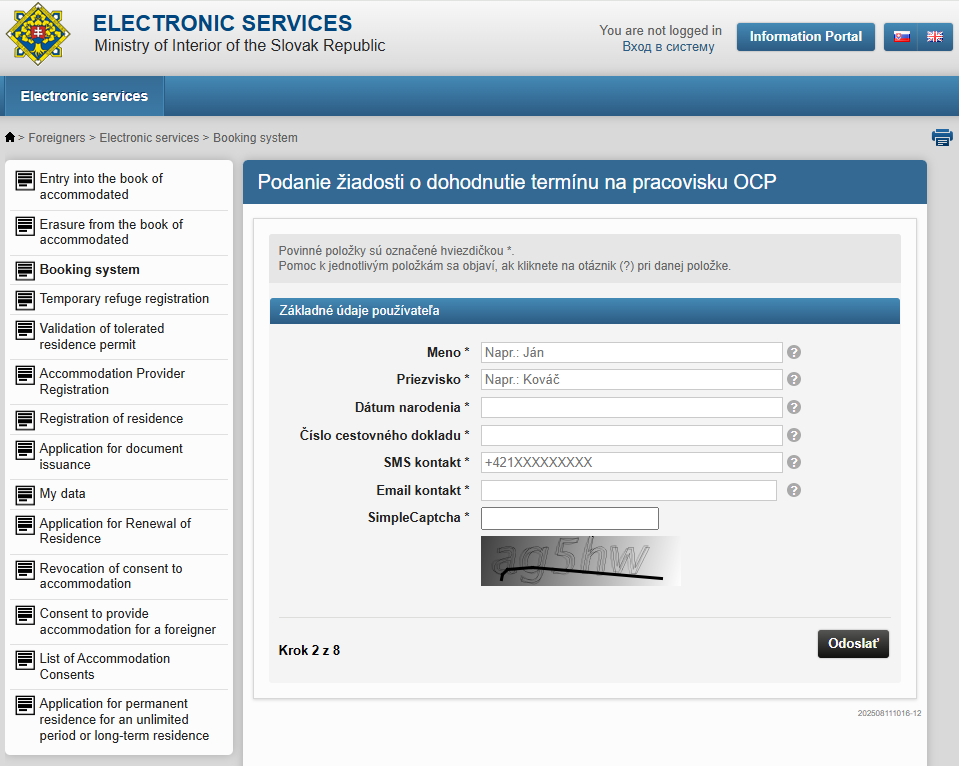This screenshot has width=959, height=766.
Task: Click the Information Portal button
Action: (805, 37)
